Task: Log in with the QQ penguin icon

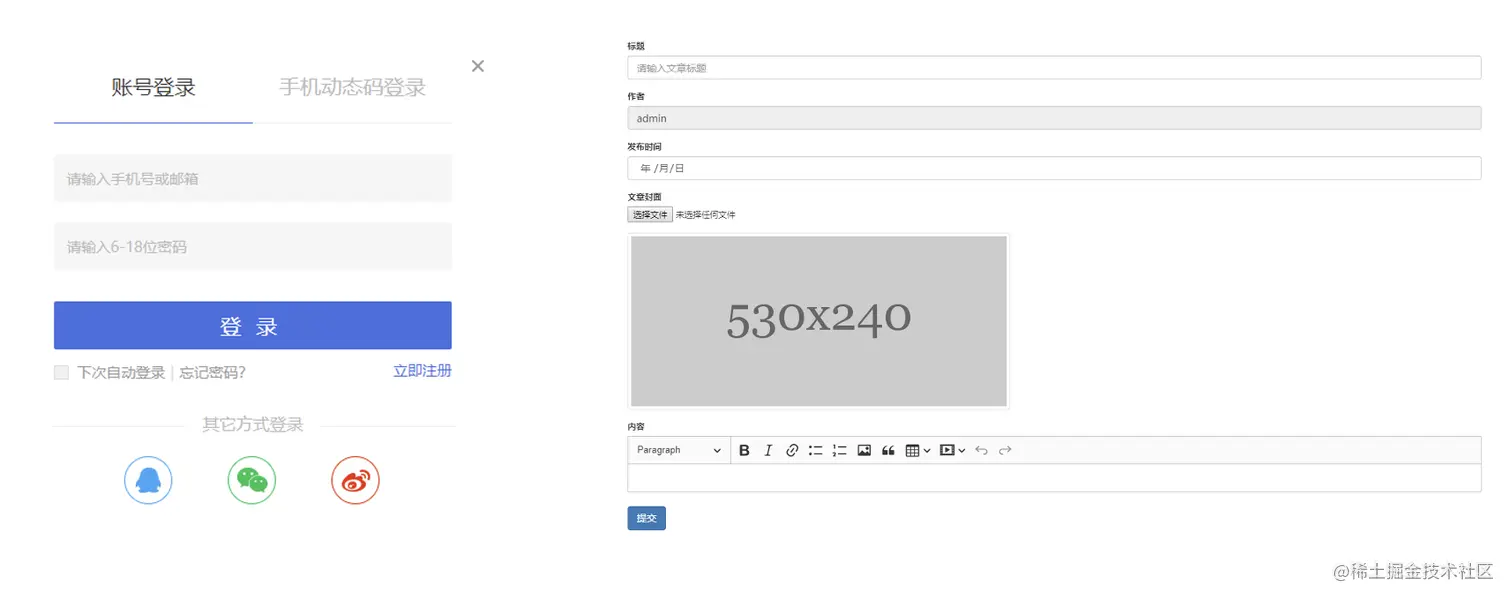Action: (148, 481)
